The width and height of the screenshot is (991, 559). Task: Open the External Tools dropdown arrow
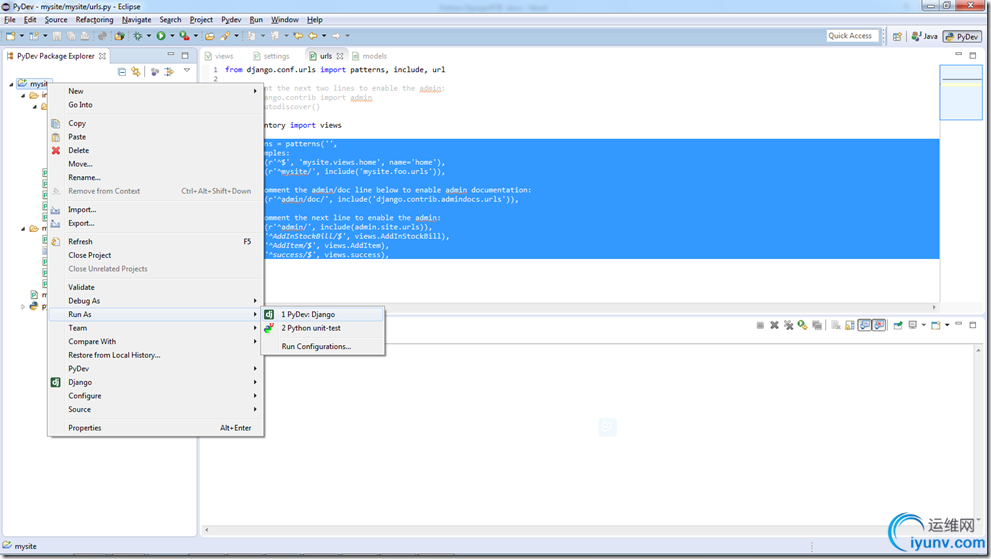(196, 36)
